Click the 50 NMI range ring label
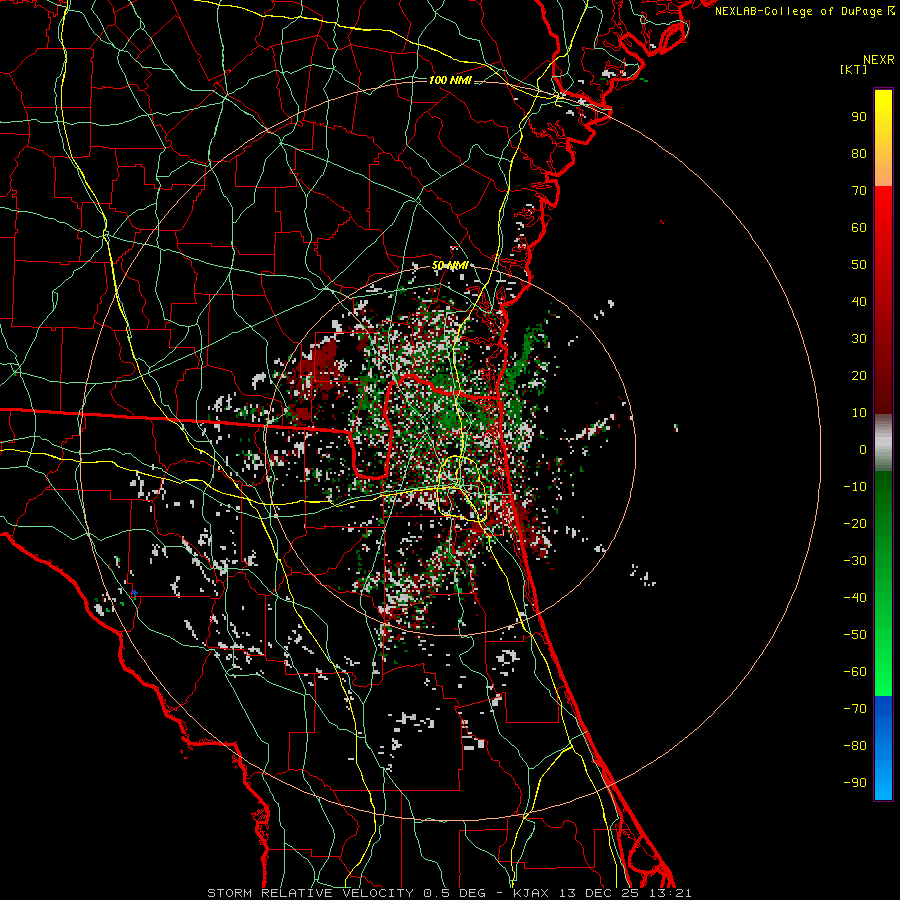The height and width of the screenshot is (900, 900). click(450, 265)
